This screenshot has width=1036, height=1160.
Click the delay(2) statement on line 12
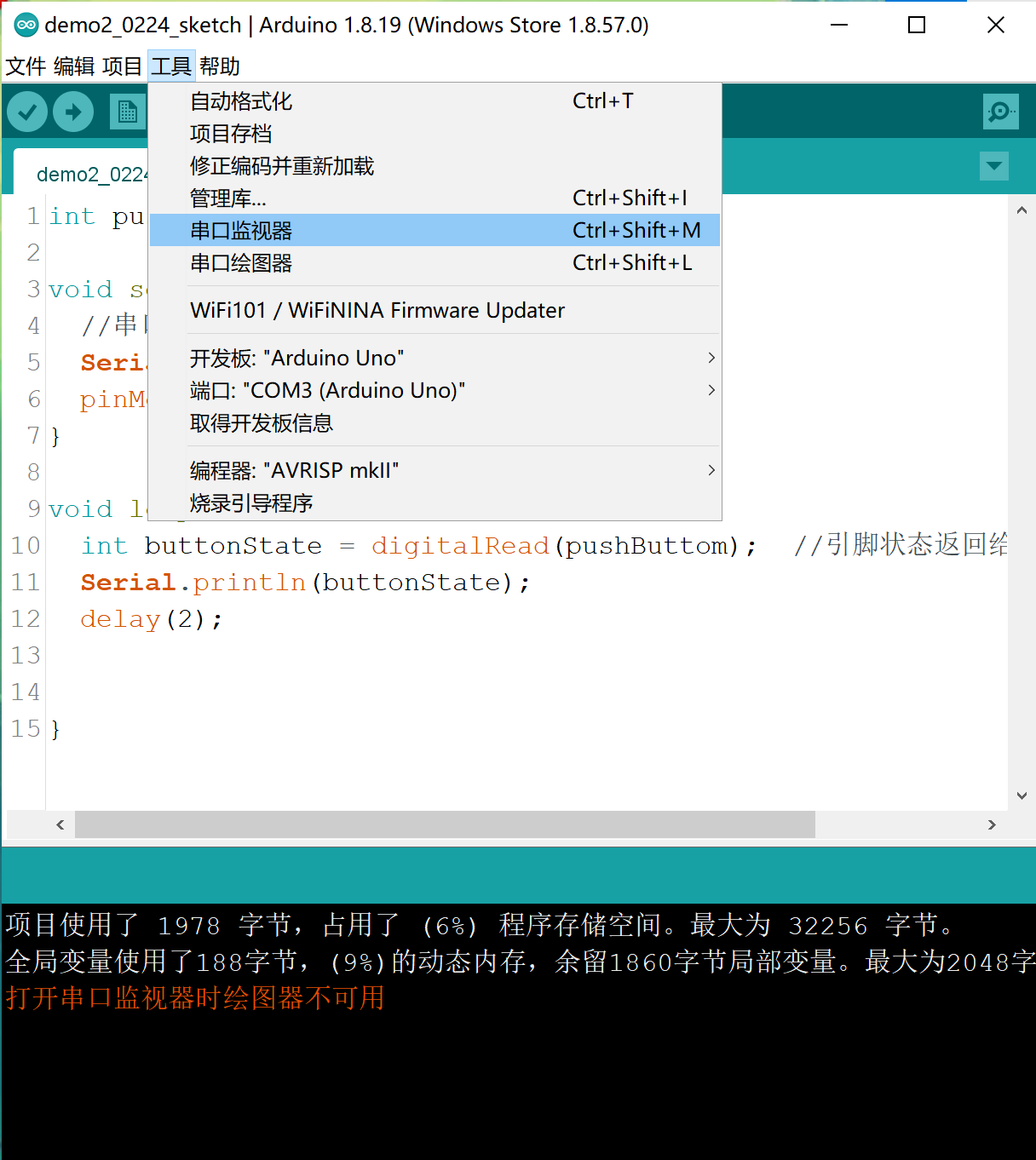point(152,619)
